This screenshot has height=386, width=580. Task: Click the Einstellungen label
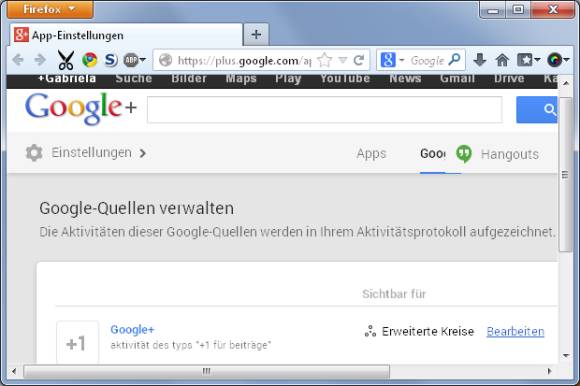[x=91, y=153]
